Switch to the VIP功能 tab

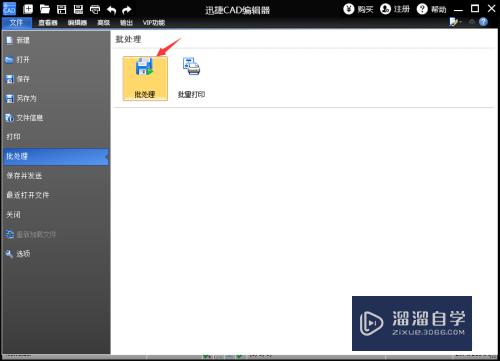pyautogui.click(x=154, y=23)
